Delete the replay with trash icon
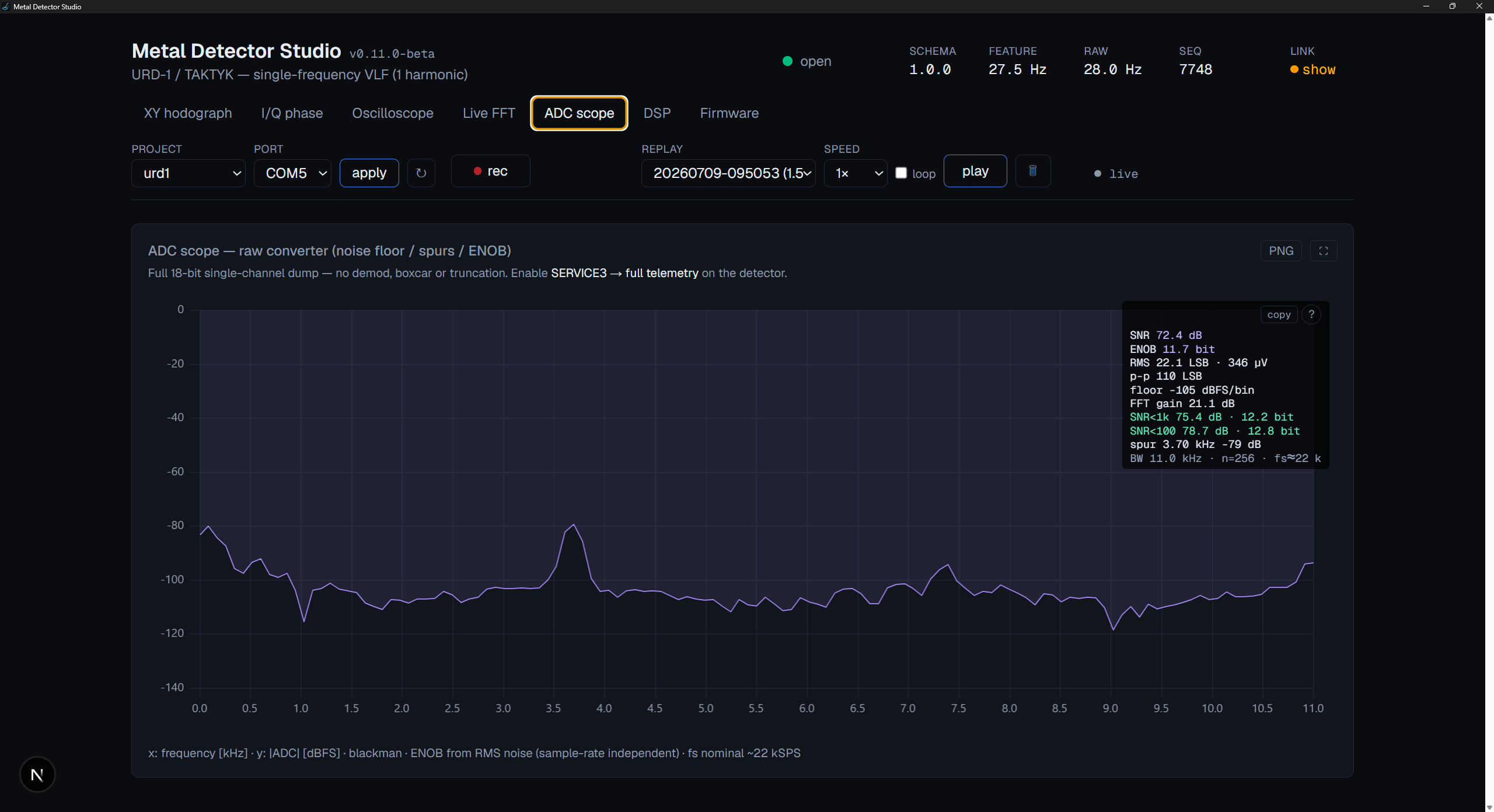 (1032, 171)
